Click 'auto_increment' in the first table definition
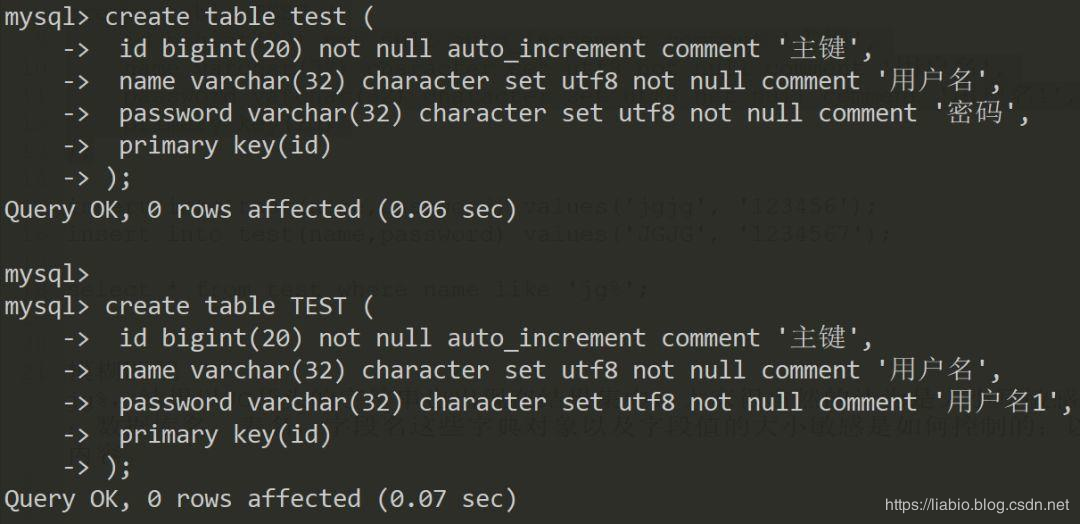The width and height of the screenshot is (1080, 524). 546,49
